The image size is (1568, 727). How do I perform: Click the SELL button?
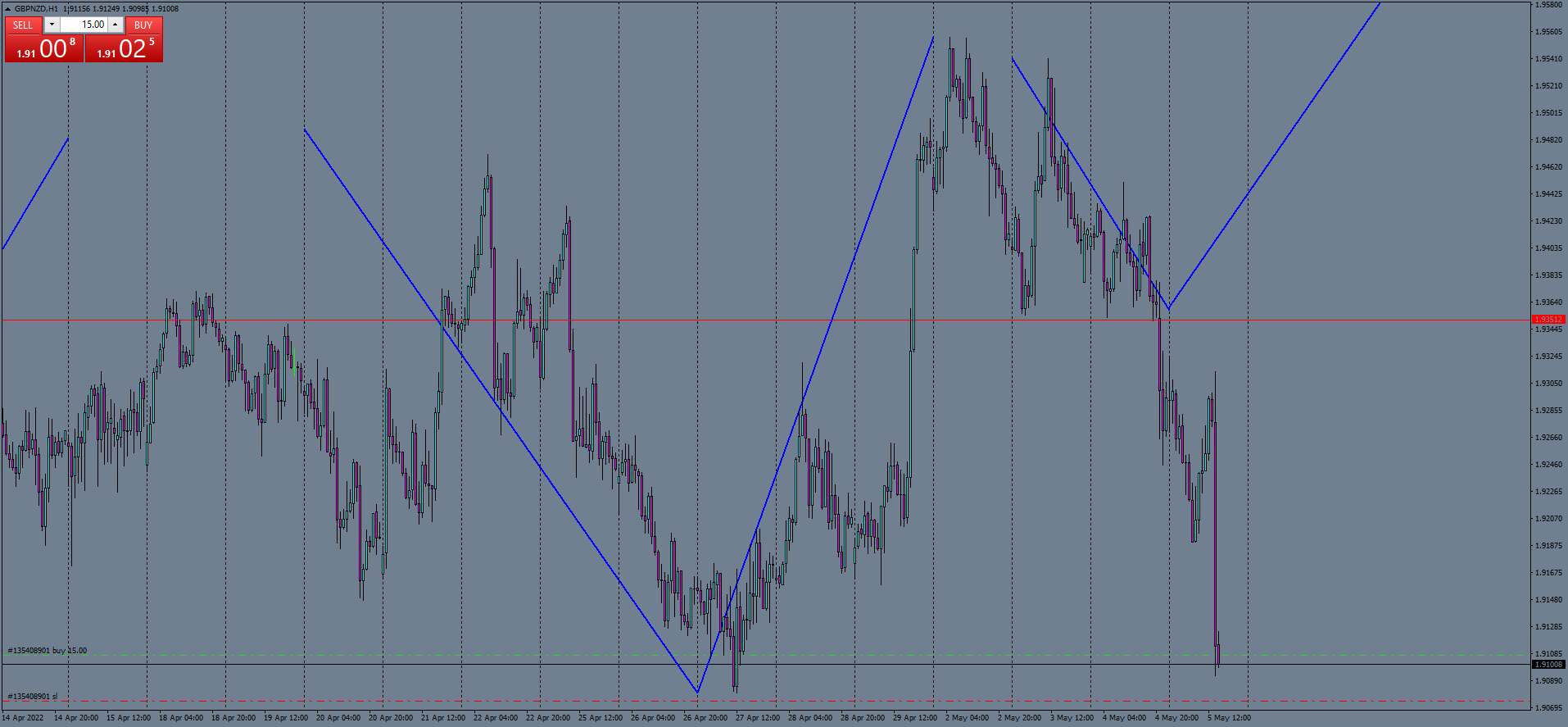[x=23, y=25]
